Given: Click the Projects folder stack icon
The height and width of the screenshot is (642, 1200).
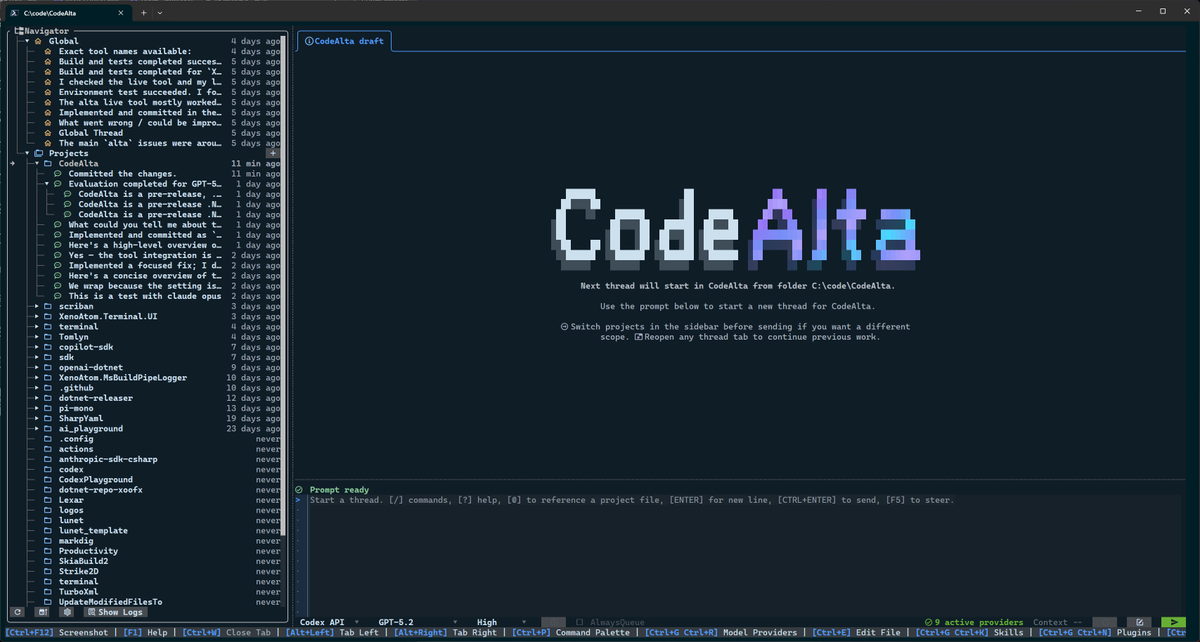Looking at the screenshot, I should (38, 153).
